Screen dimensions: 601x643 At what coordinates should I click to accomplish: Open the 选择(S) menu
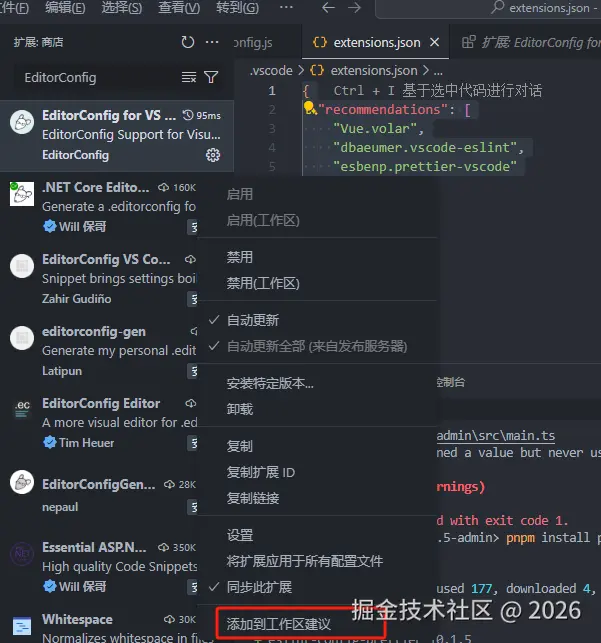click(122, 7)
